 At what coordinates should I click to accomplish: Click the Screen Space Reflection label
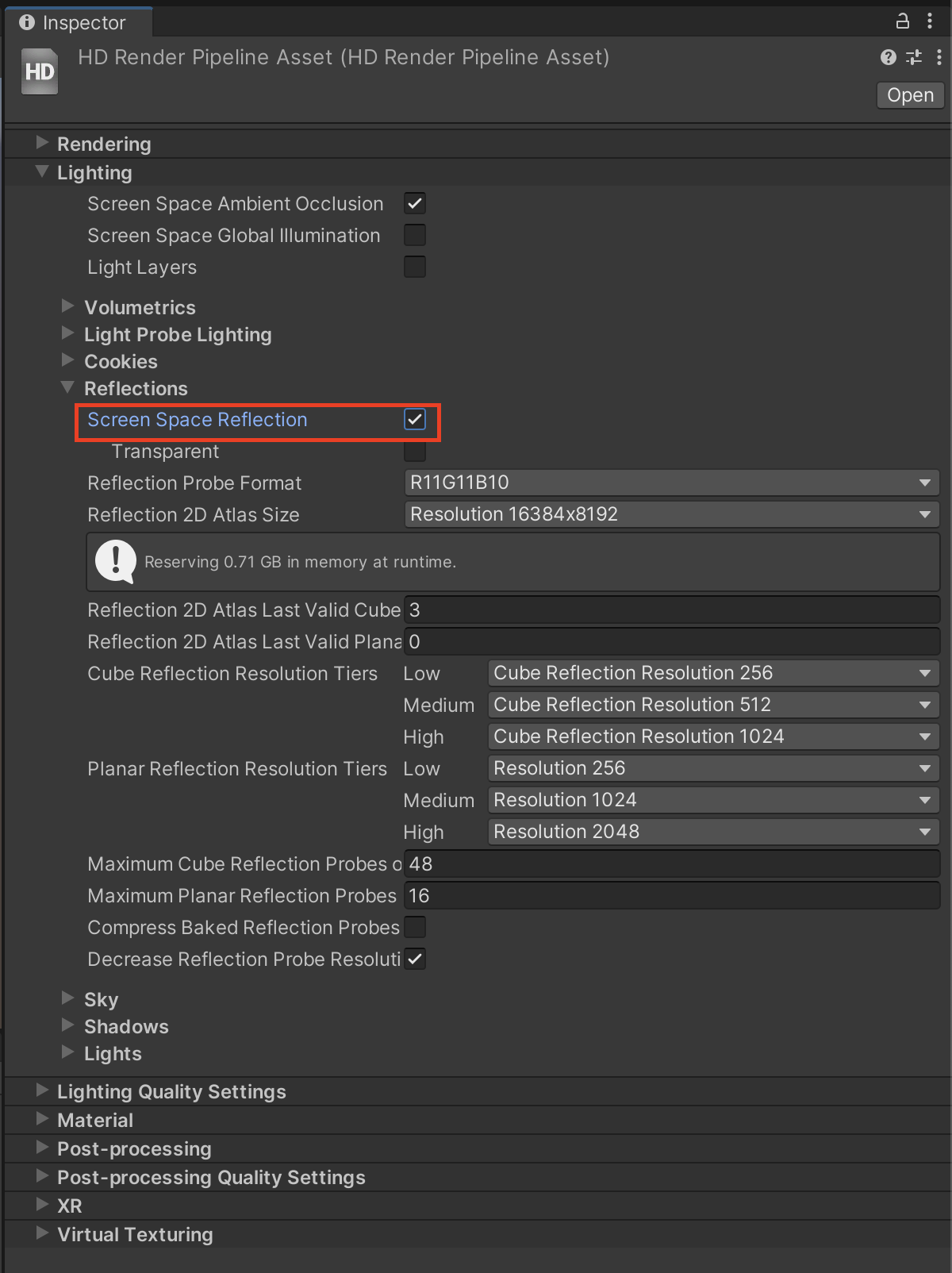pos(198,420)
